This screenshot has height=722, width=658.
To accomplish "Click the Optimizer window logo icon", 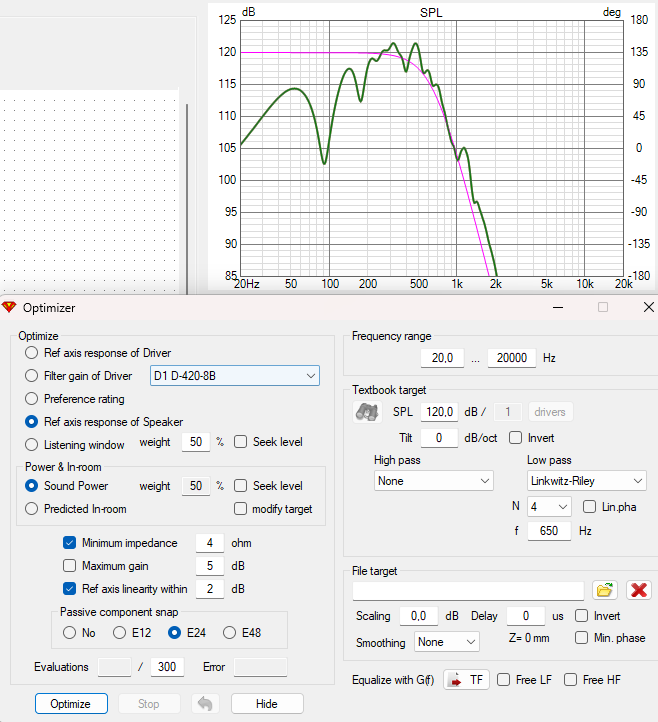I will click(x=9, y=307).
